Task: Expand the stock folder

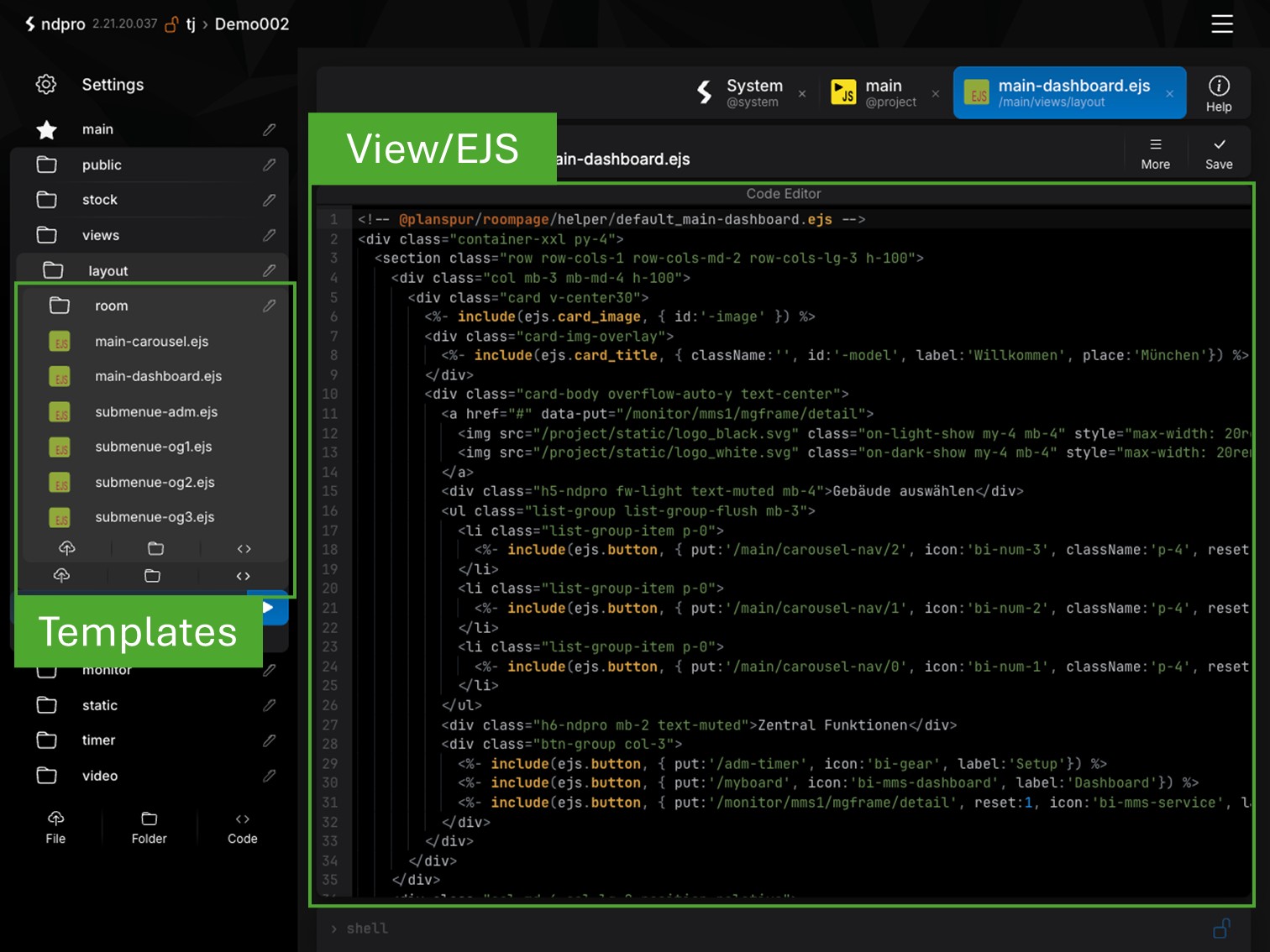Action: 47,200
